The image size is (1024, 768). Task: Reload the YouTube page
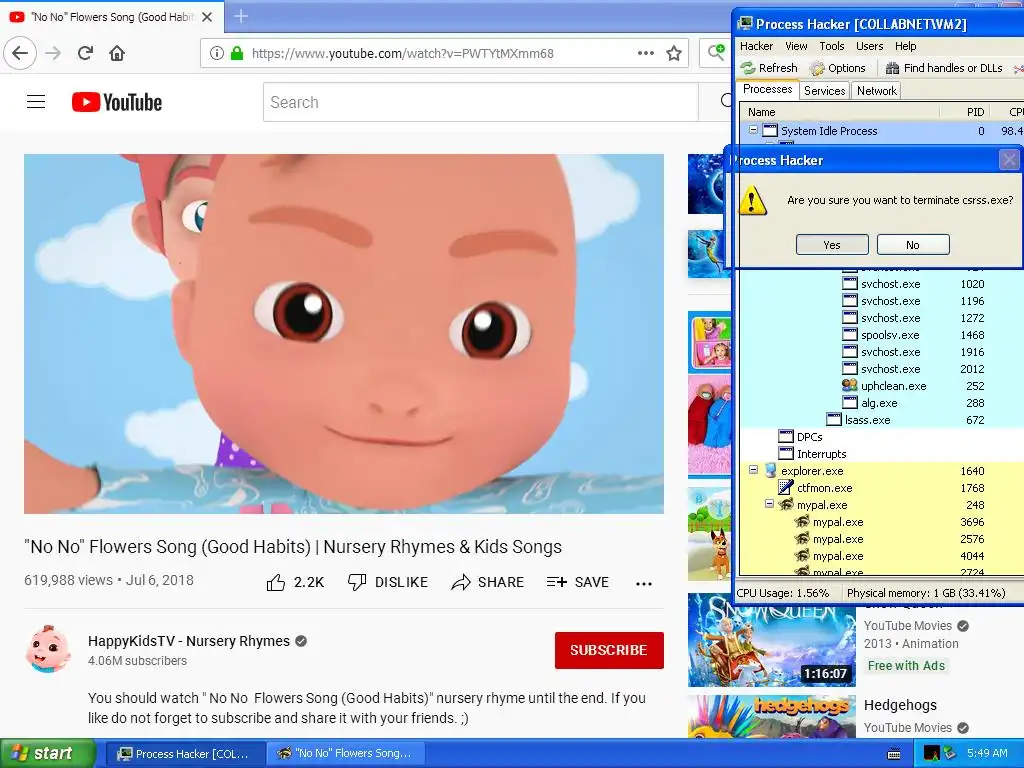coord(85,53)
